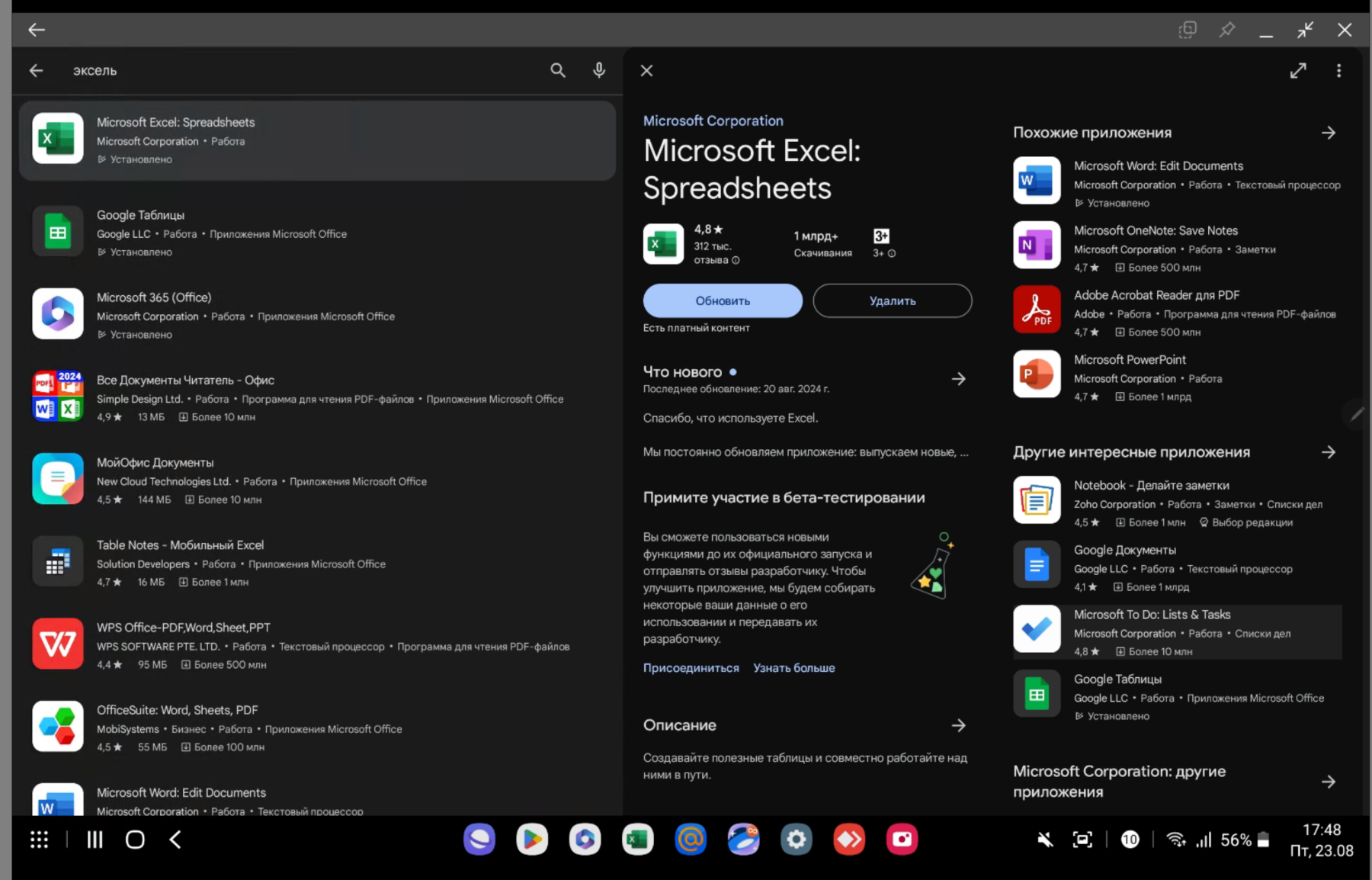Expand the Что нового section arrow
Image resolution: width=1372 pixels, height=880 pixels.
click(958, 379)
